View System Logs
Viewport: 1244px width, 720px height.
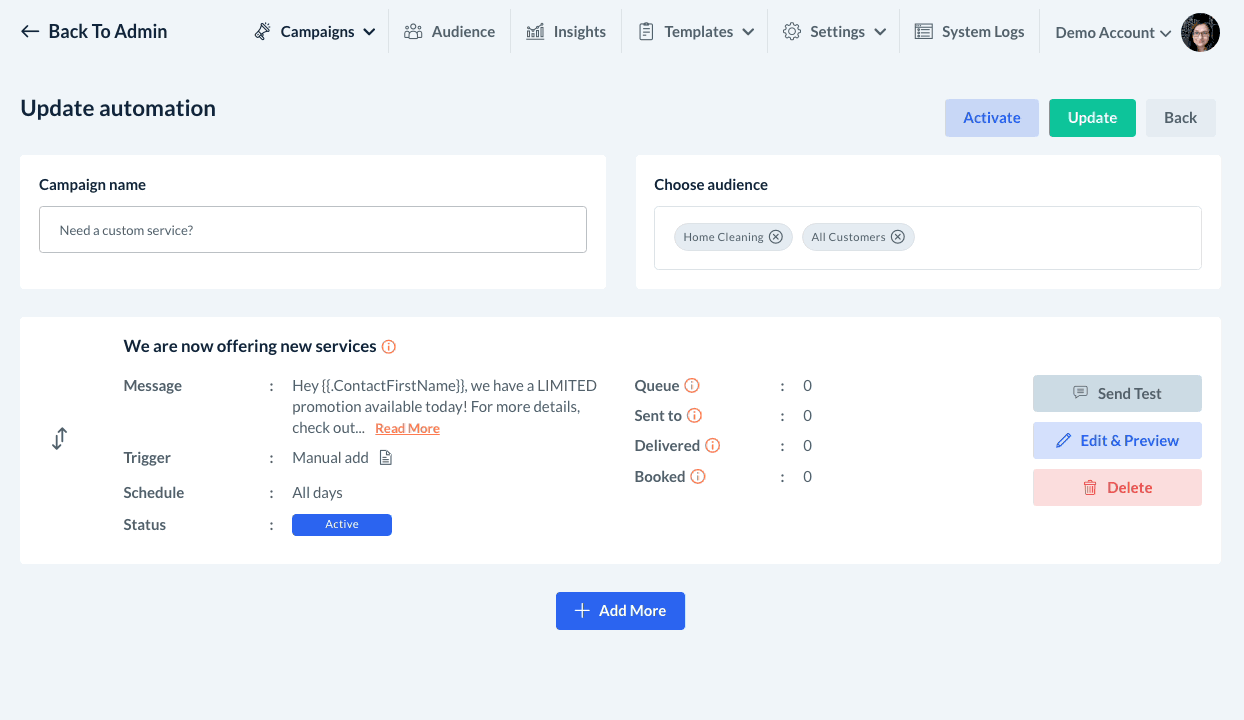pos(970,32)
